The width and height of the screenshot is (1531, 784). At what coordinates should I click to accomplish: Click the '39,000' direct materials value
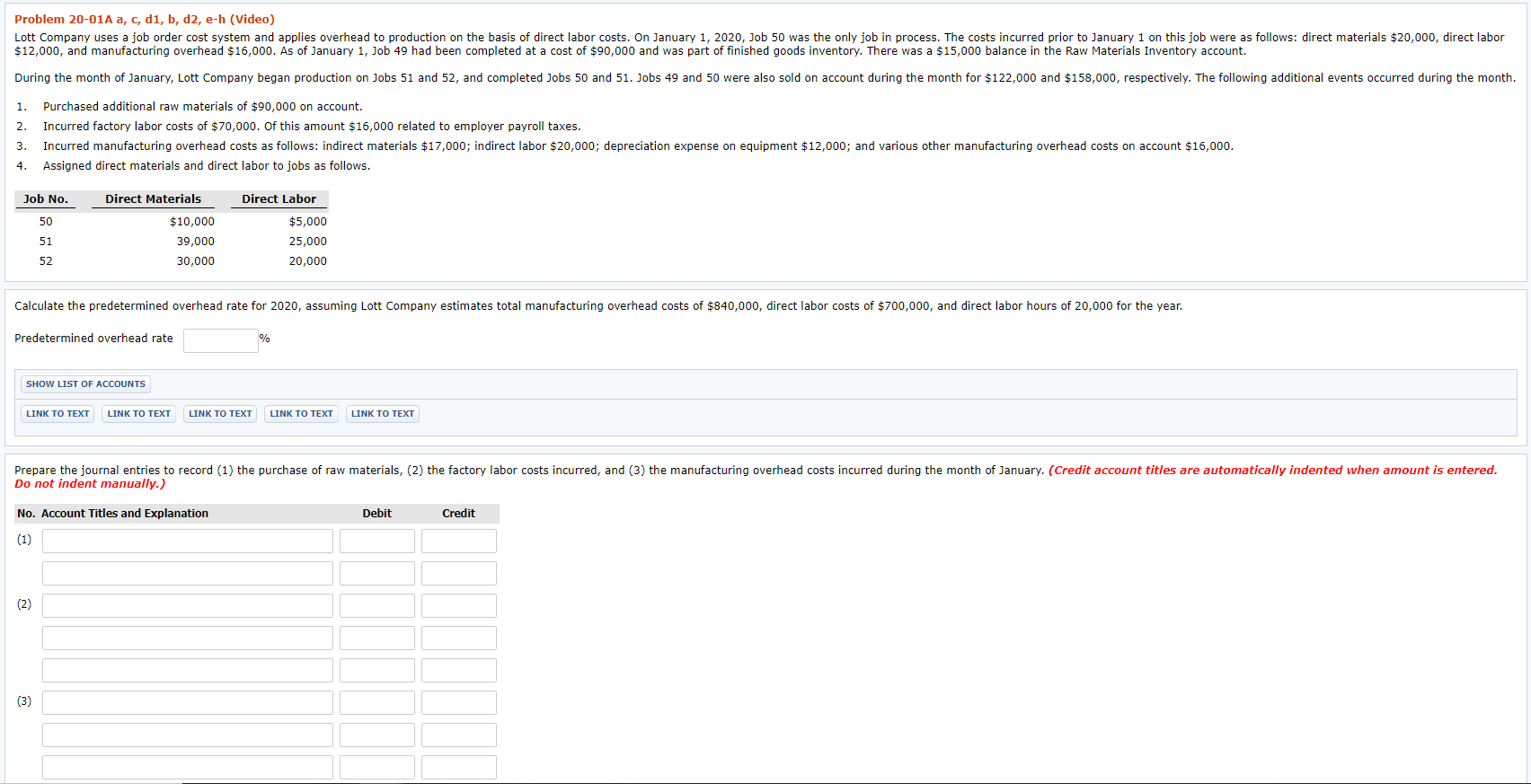click(x=196, y=242)
